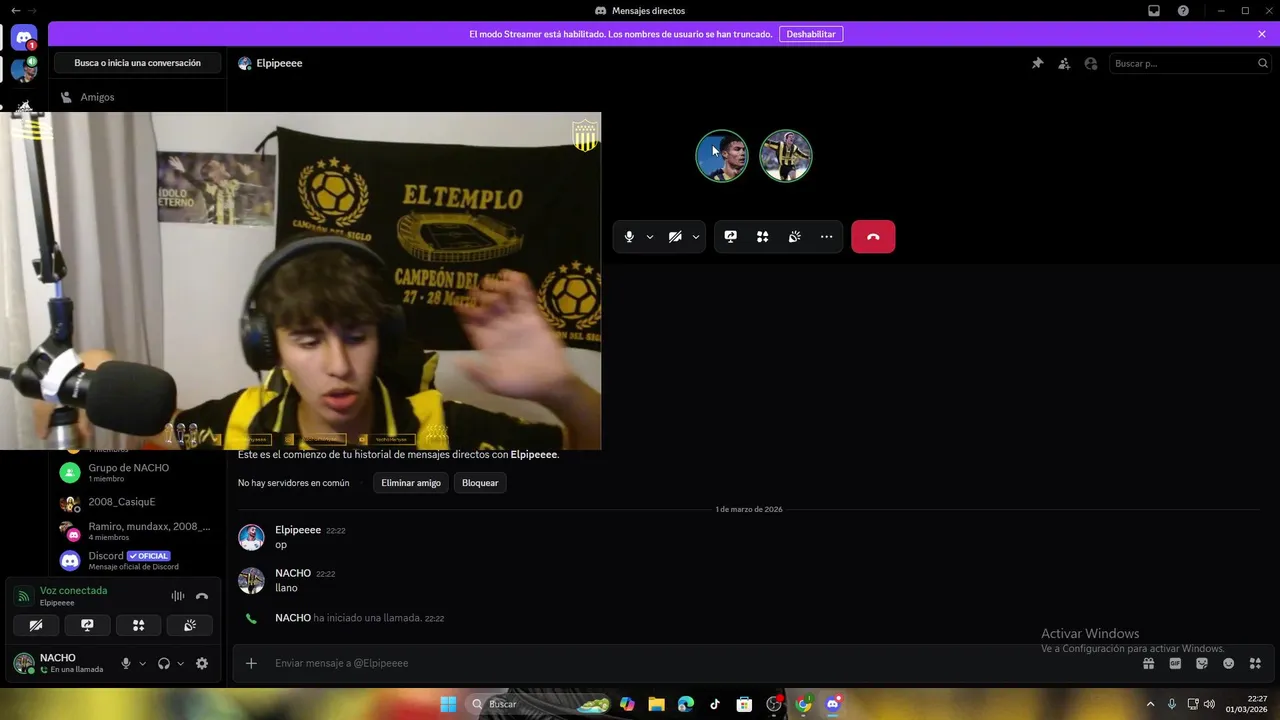1280x720 pixels.
Task: Open Ramiro, mundaxx group conversation
Action: tap(137, 531)
